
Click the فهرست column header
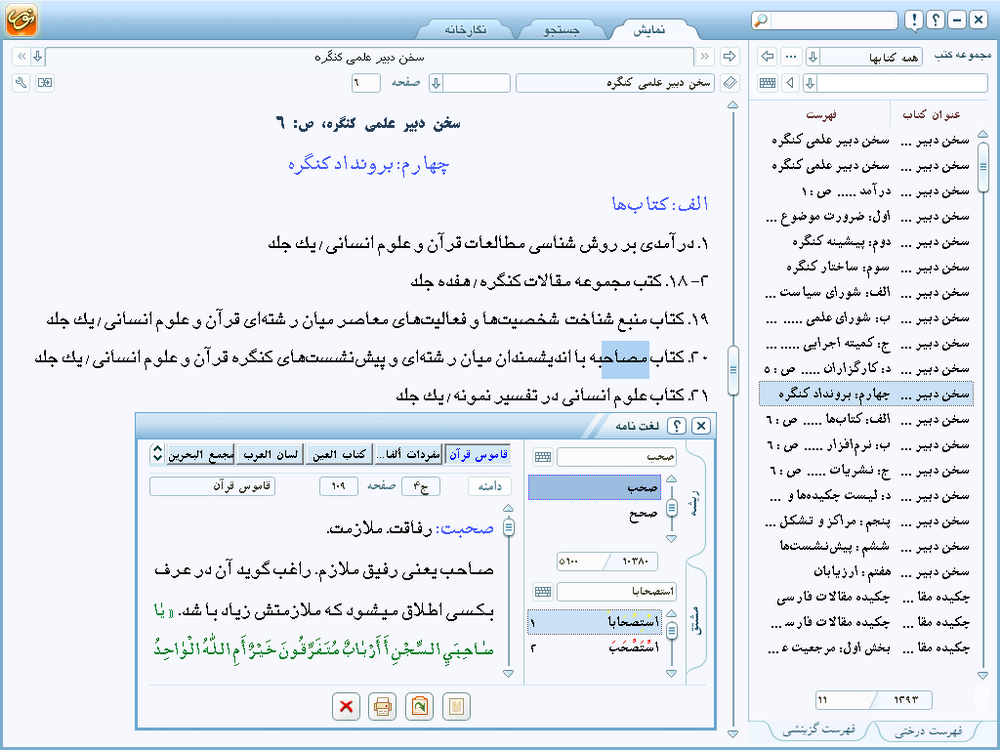point(821,114)
